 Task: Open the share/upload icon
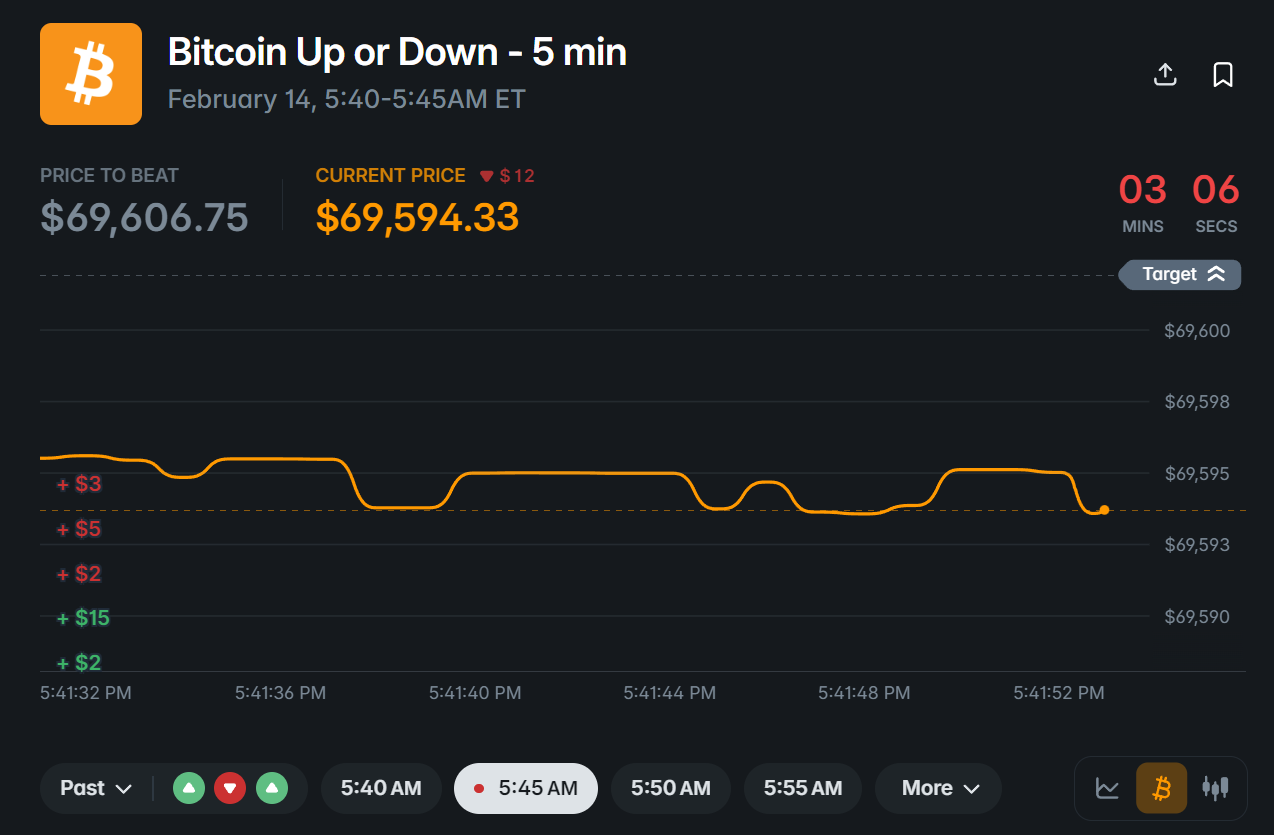tap(1165, 74)
